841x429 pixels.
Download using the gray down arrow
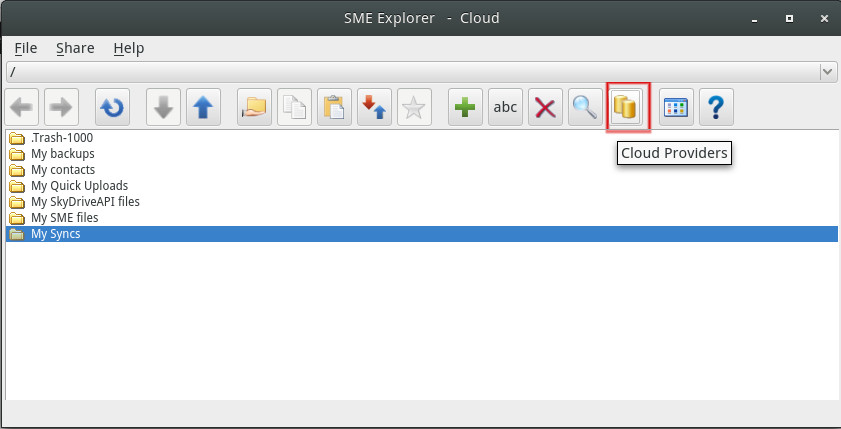point(163,108)
